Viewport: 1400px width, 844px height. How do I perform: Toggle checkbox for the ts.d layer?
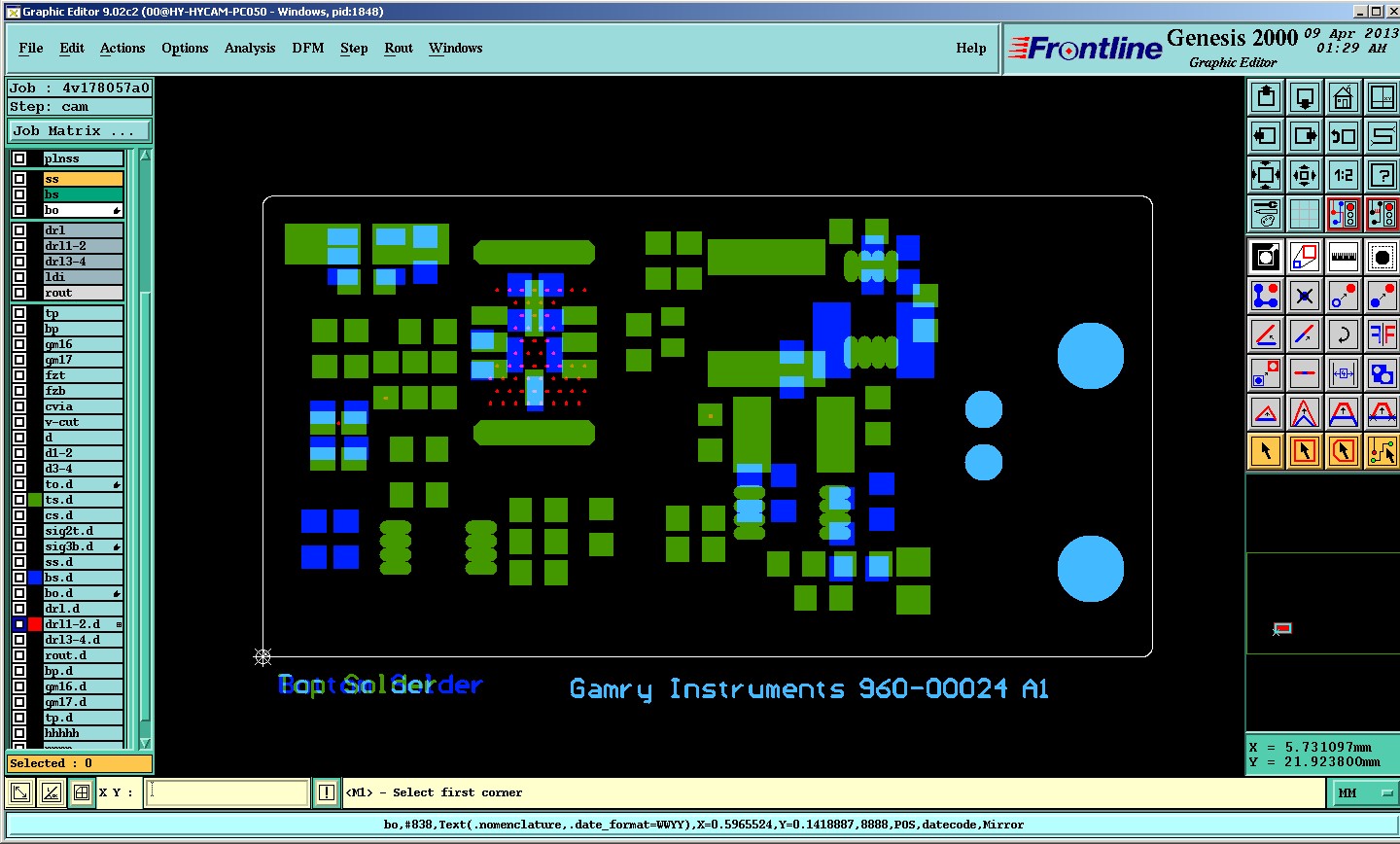click(19, 500)
